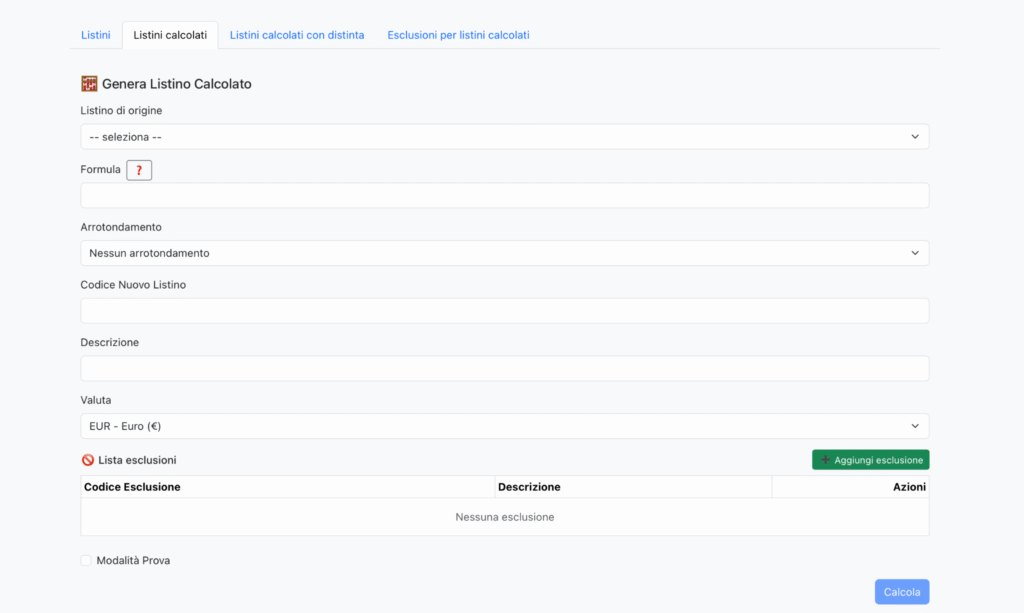Focus the Formula input field
Screen dimensions: 1024x613
click(504, 195)
